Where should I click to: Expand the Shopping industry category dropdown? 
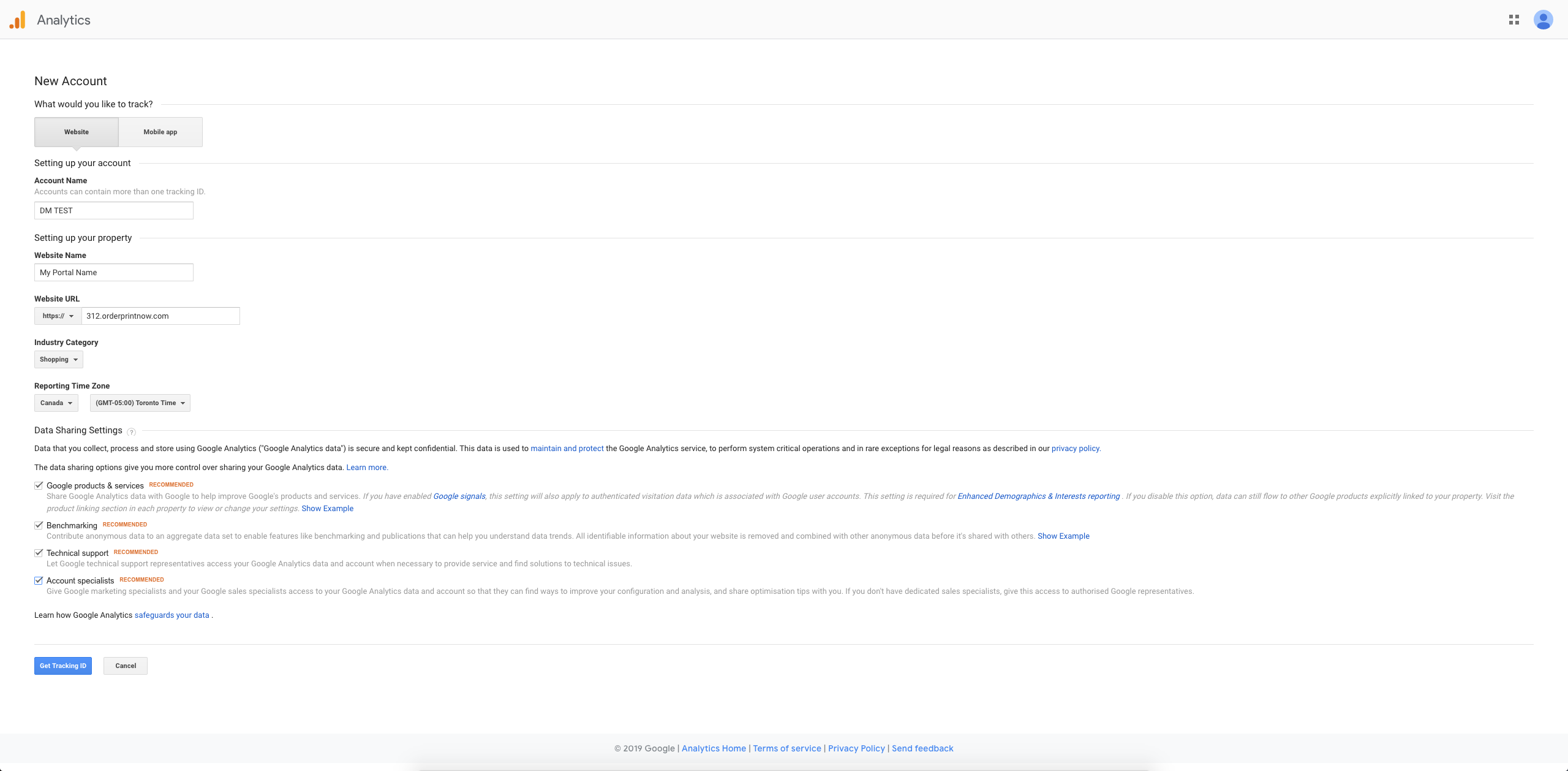58,360
